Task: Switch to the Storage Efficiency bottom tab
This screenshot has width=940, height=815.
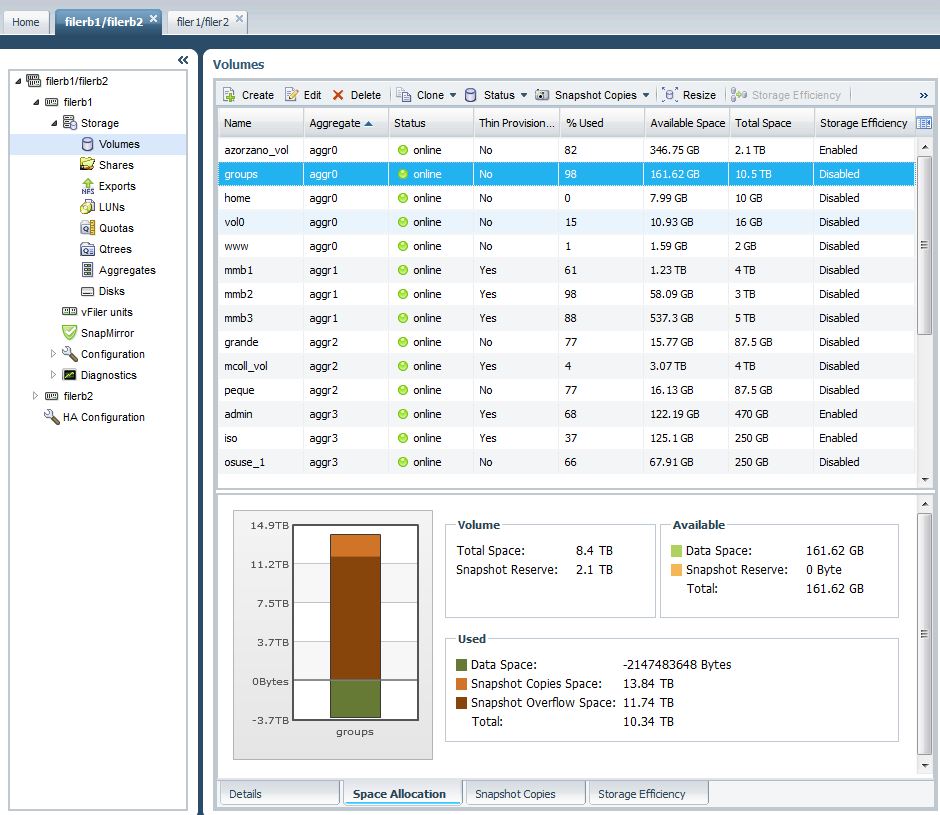Action: click(x=641, y=794)
